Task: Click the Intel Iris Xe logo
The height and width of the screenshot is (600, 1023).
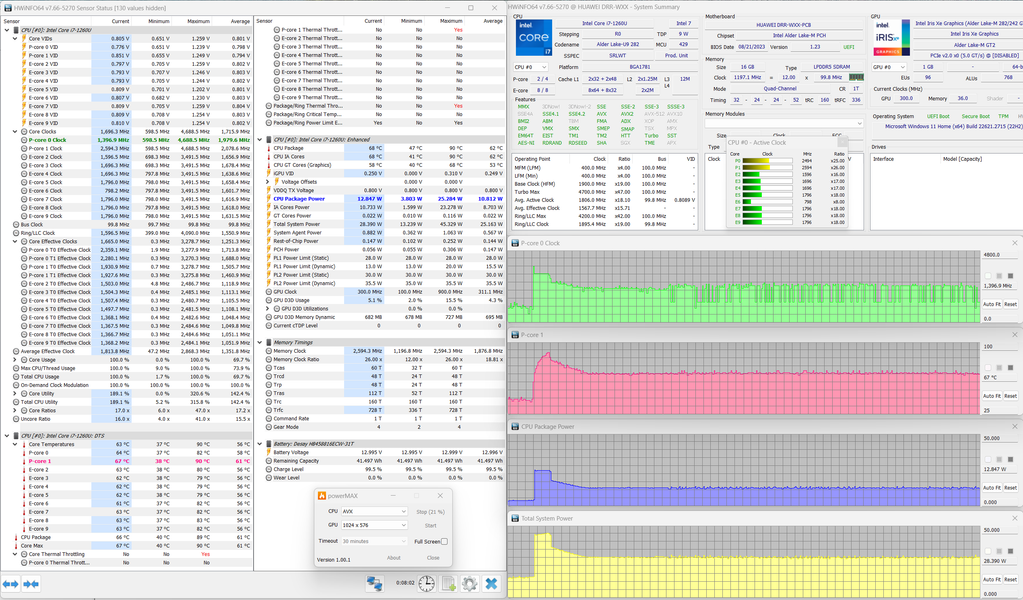Action: click(x=890, y=39)
